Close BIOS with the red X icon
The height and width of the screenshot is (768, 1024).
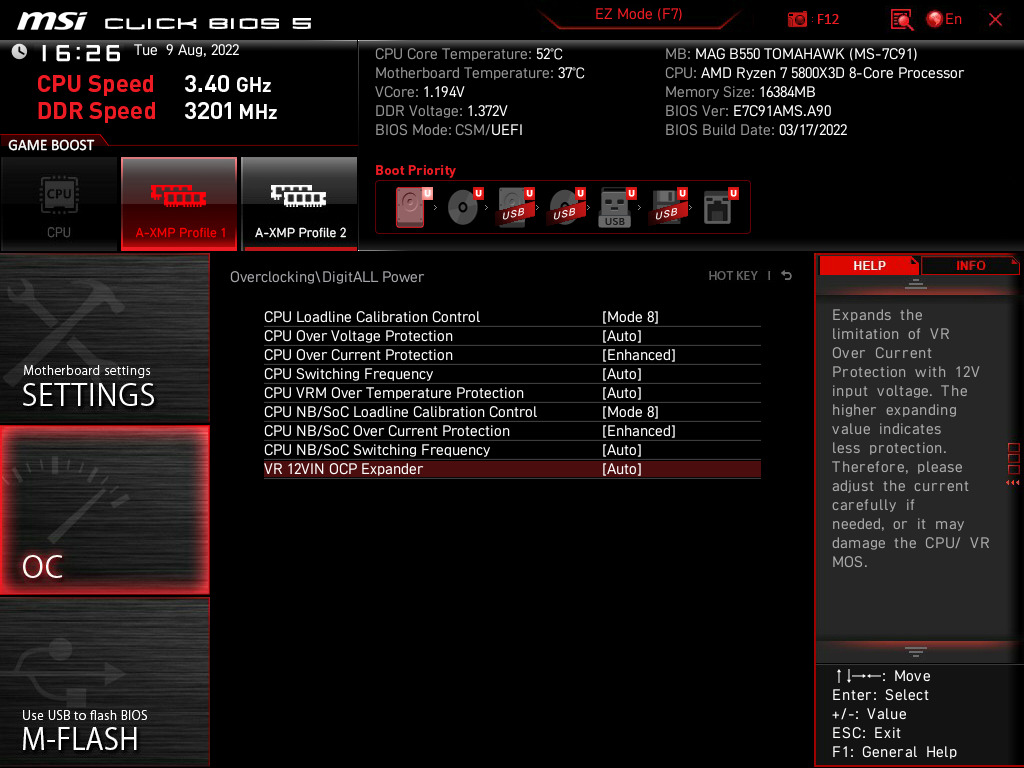click(x=995, y=20)
